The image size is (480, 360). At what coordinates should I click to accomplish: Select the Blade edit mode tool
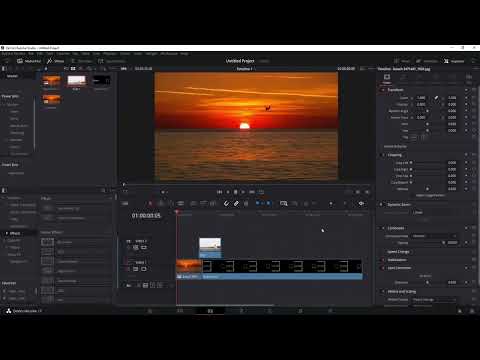click(x=180, y=203)
